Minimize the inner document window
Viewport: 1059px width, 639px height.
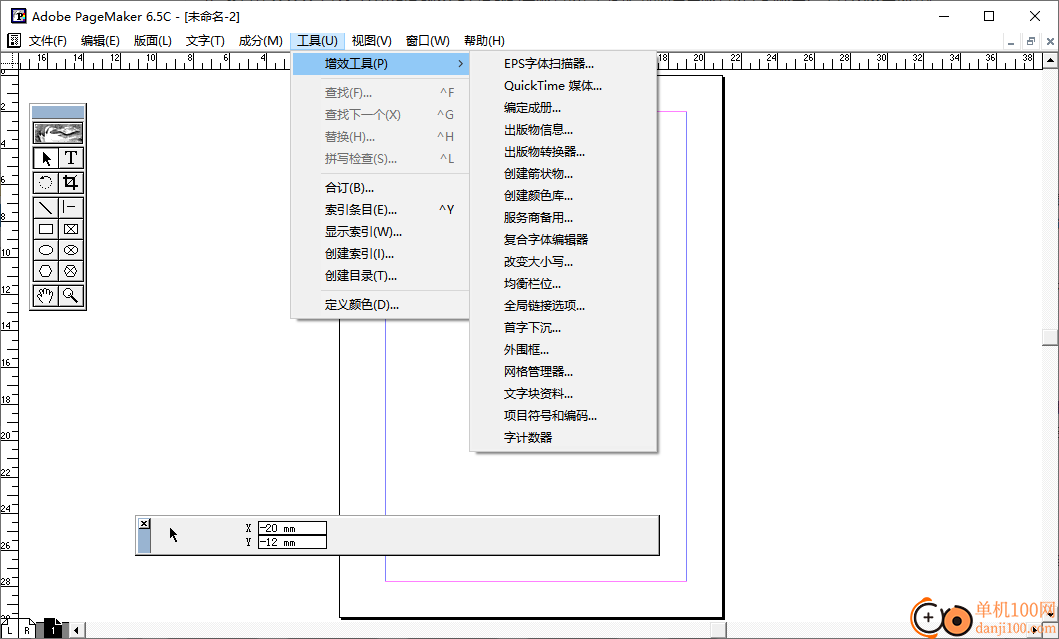[x=1011, y=41]
